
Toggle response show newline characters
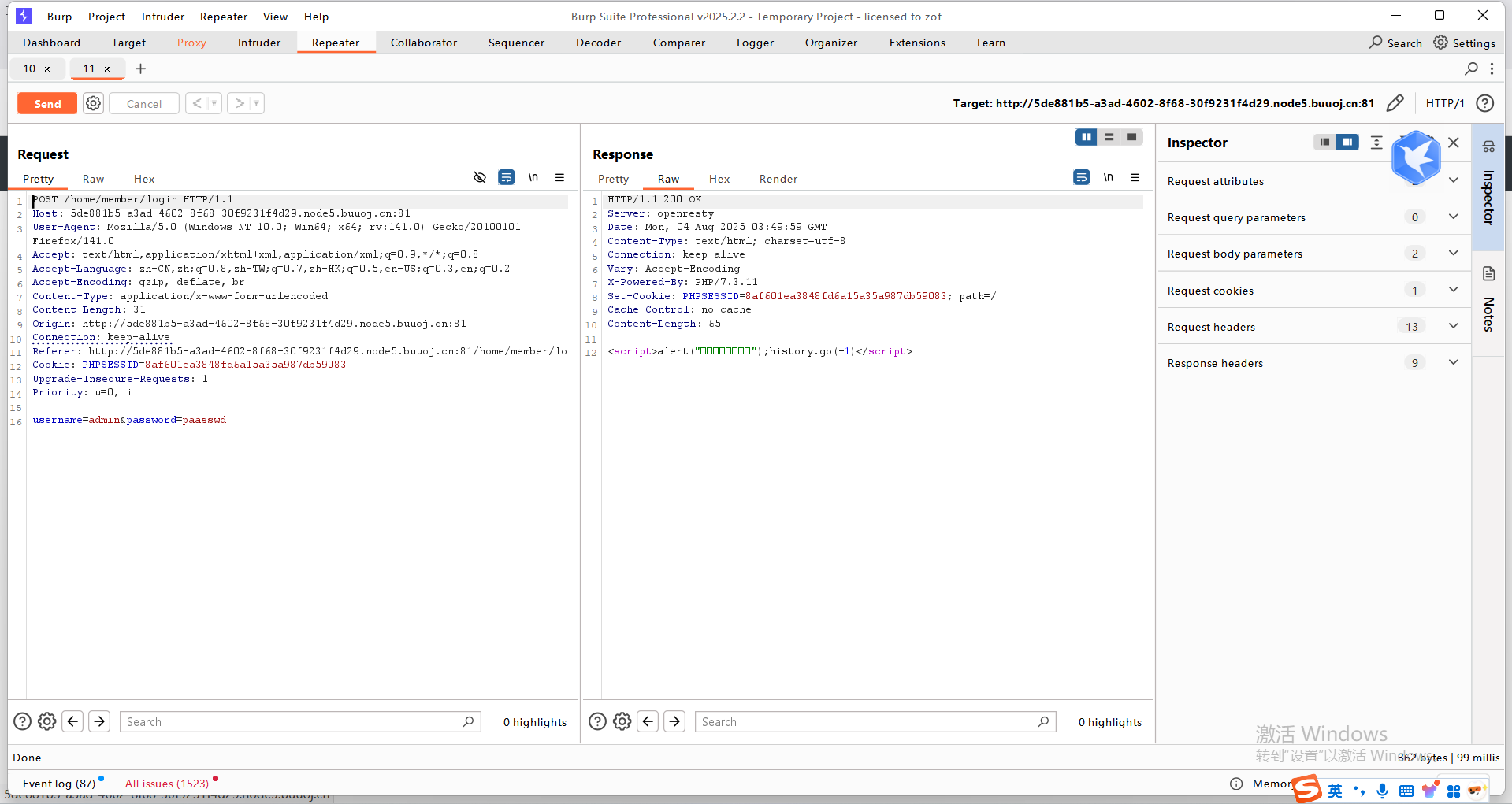[x=1109, y=177]
